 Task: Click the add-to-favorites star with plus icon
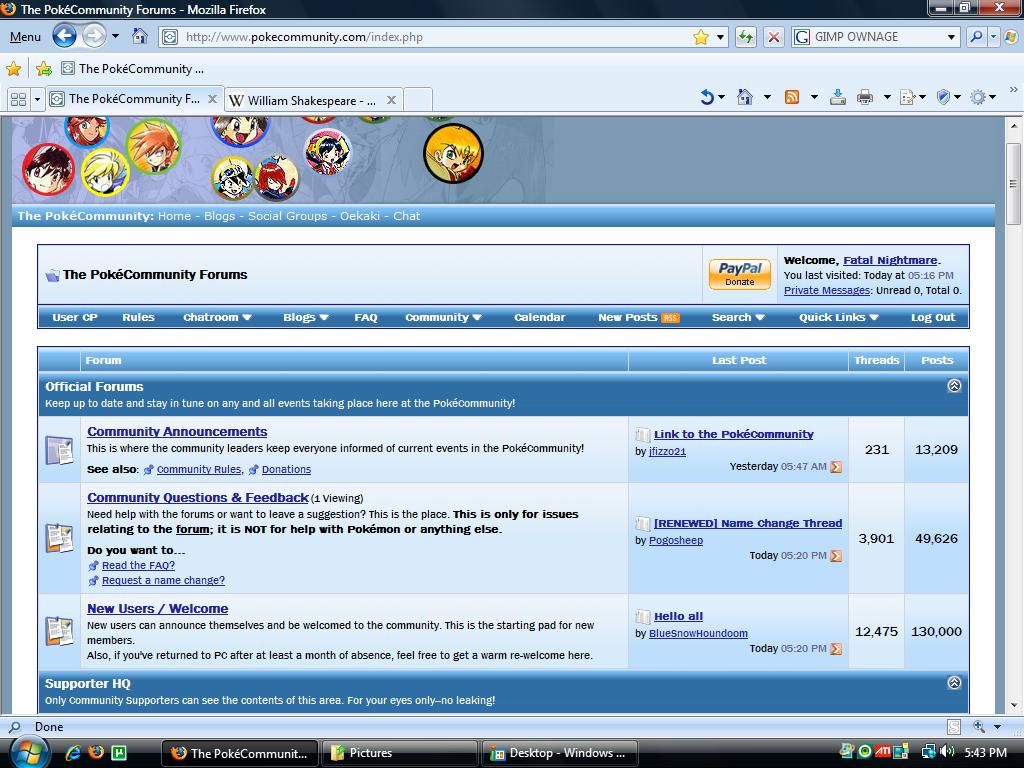pos(44,68)
